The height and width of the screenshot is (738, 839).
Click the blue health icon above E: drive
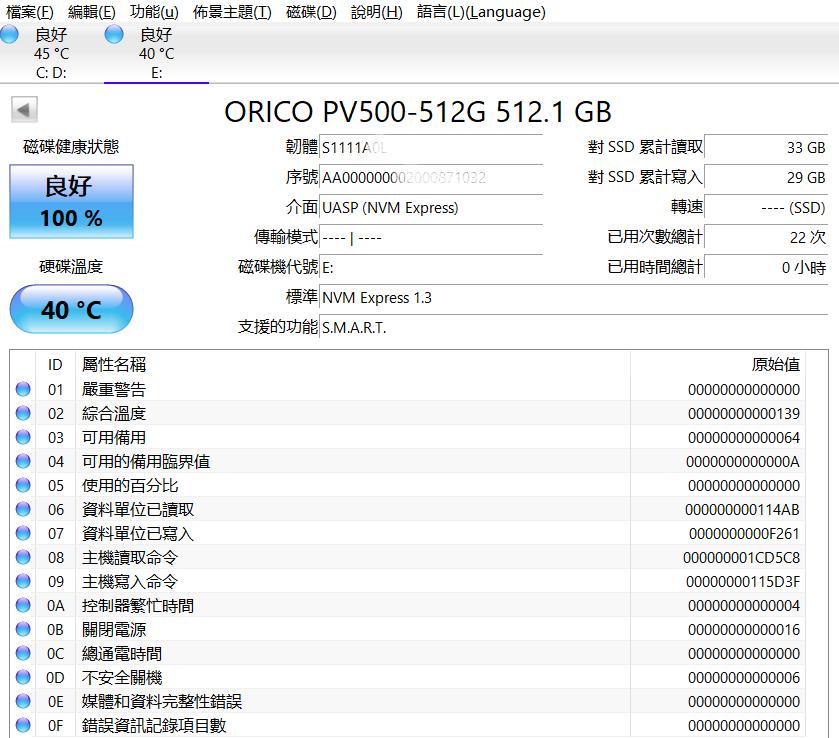point(113,33)
